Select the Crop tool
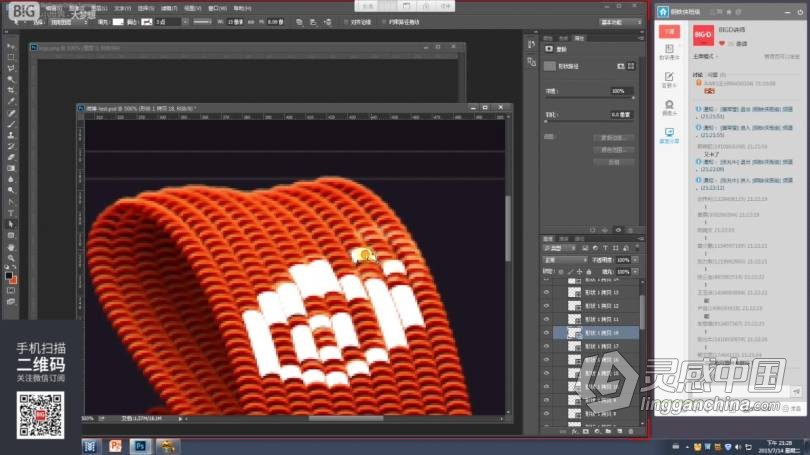Screen dimensions: 810x455 point(11,90)
